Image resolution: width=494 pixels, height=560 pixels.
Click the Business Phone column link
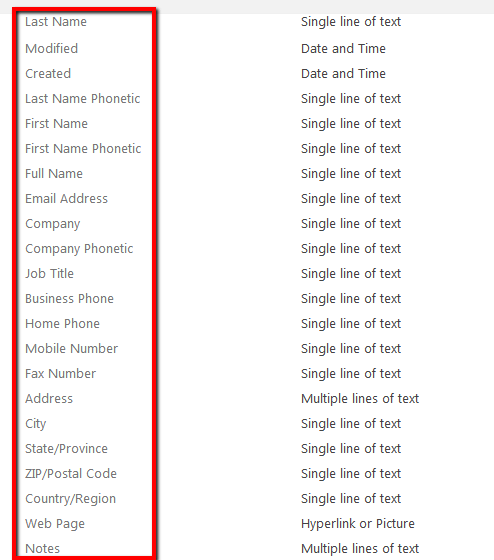[69, 299]
